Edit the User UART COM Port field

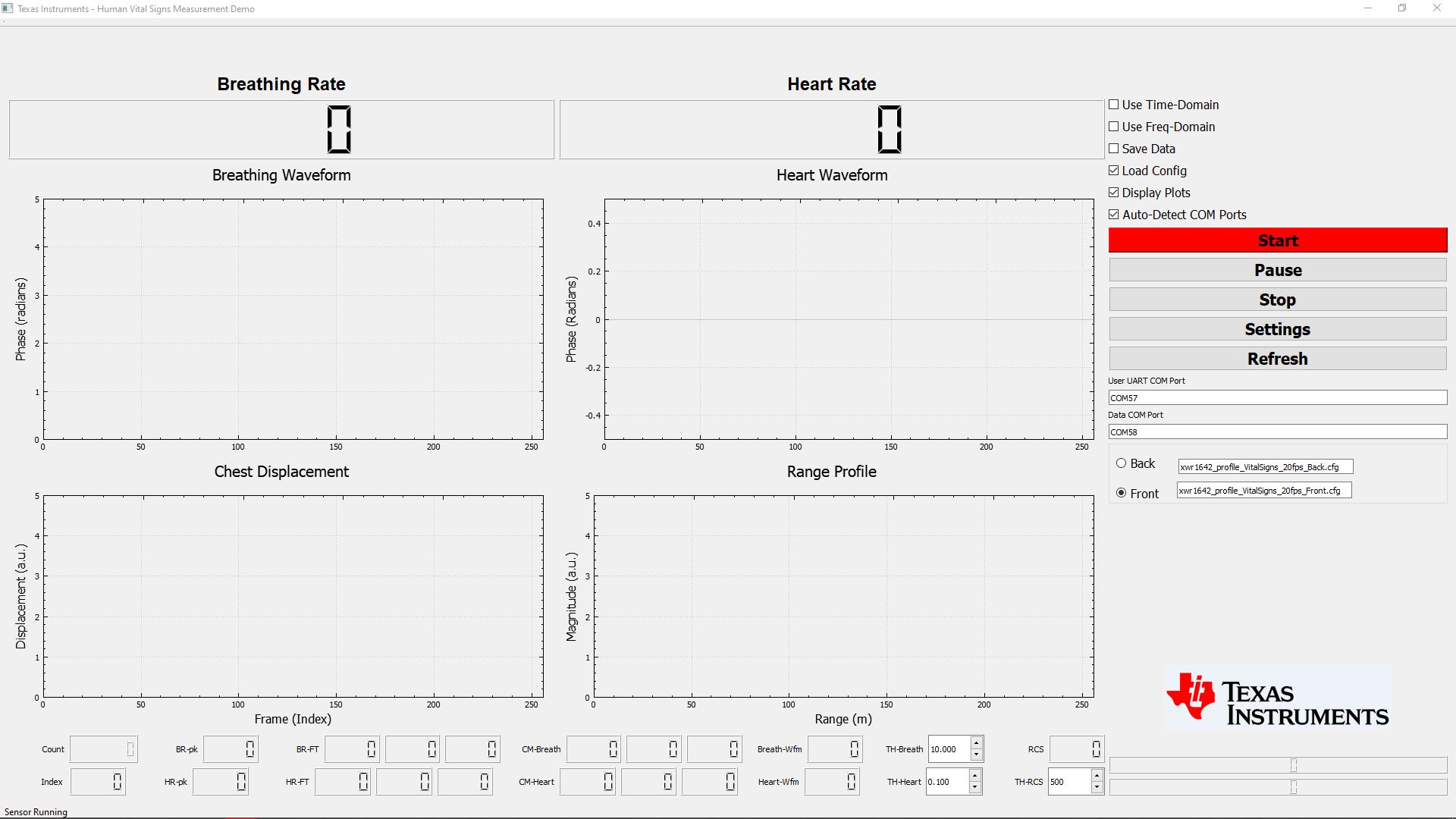(1277, 397)
